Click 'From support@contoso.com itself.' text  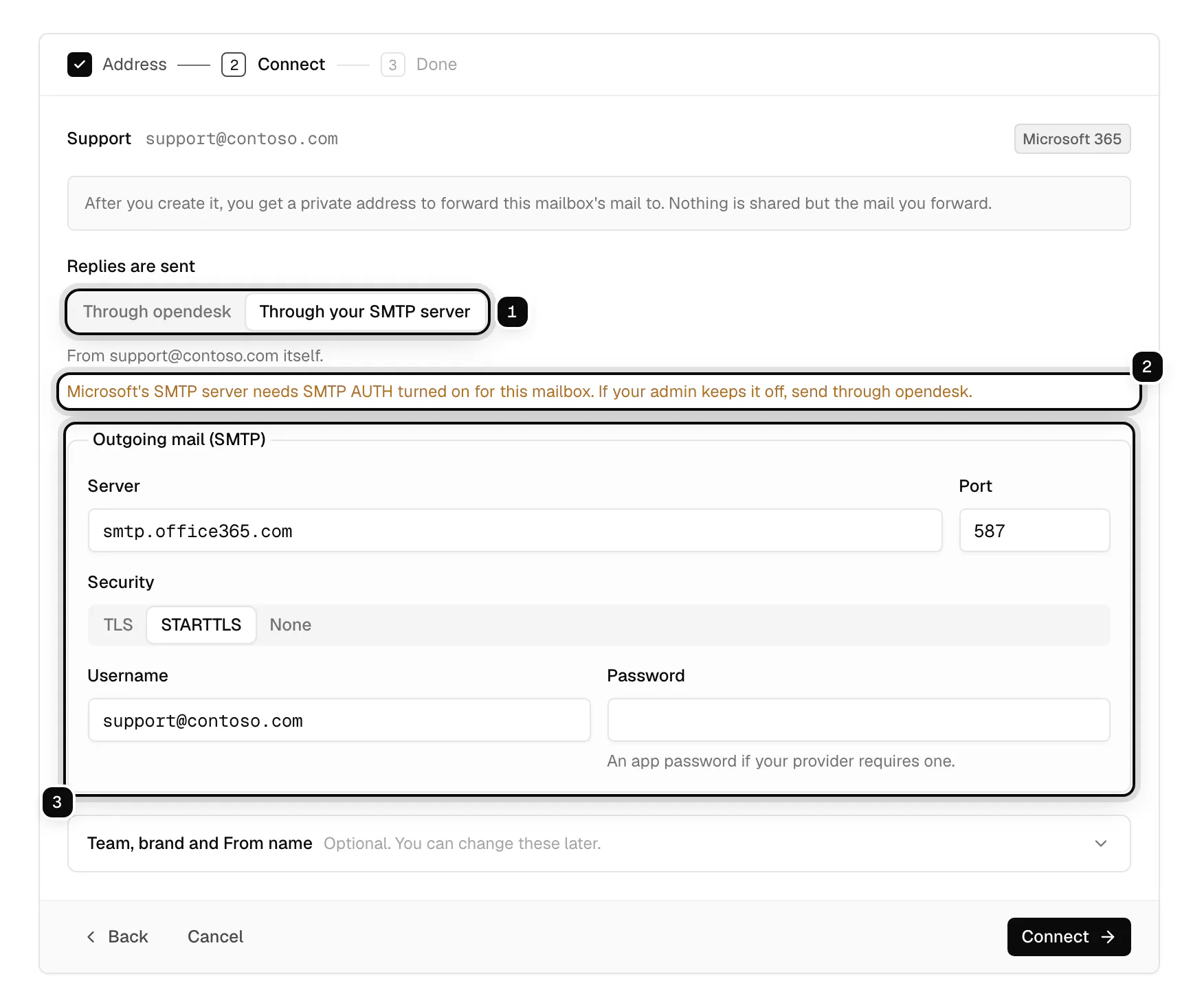tap(195, 356)
